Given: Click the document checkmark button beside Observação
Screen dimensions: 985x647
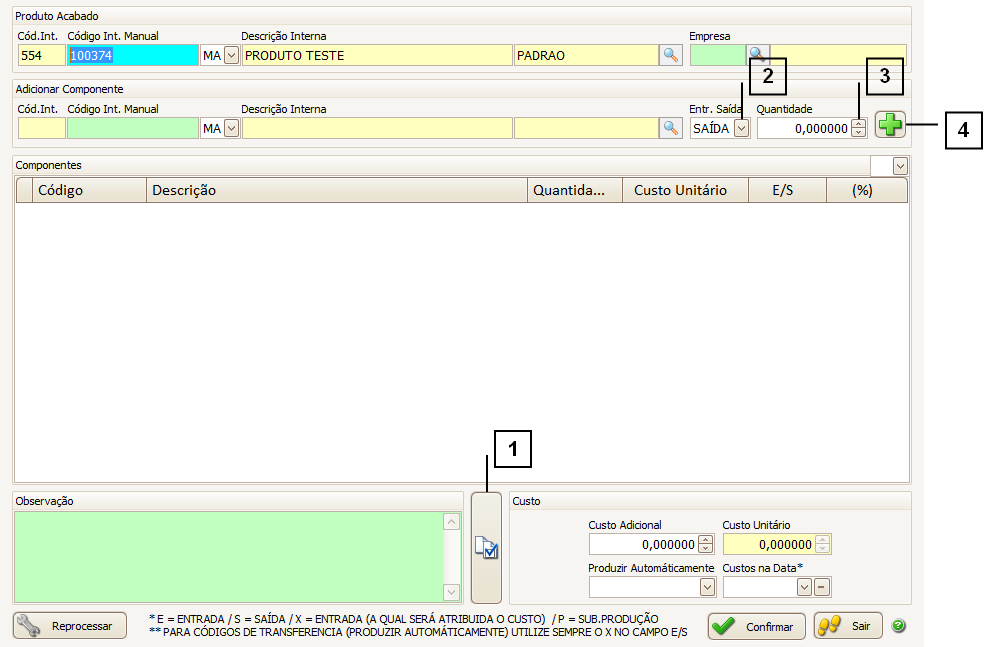Looking at the screenshot, I should pos(486,547).
